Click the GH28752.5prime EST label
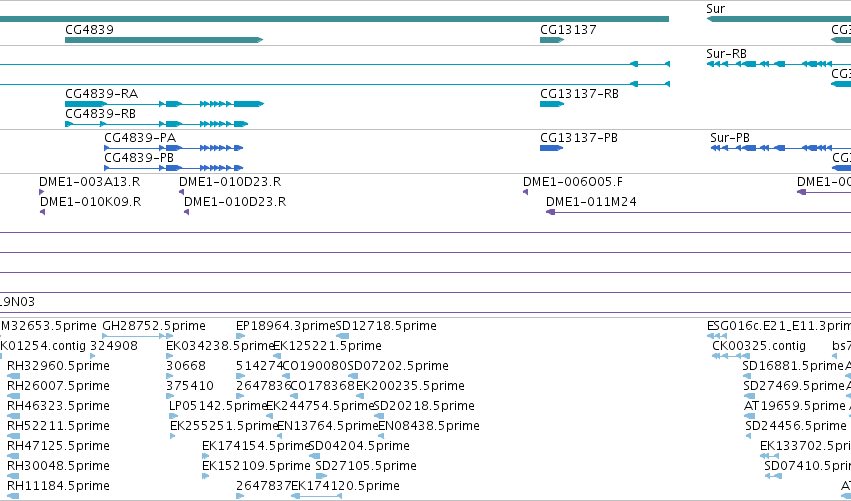 point(154,326)
